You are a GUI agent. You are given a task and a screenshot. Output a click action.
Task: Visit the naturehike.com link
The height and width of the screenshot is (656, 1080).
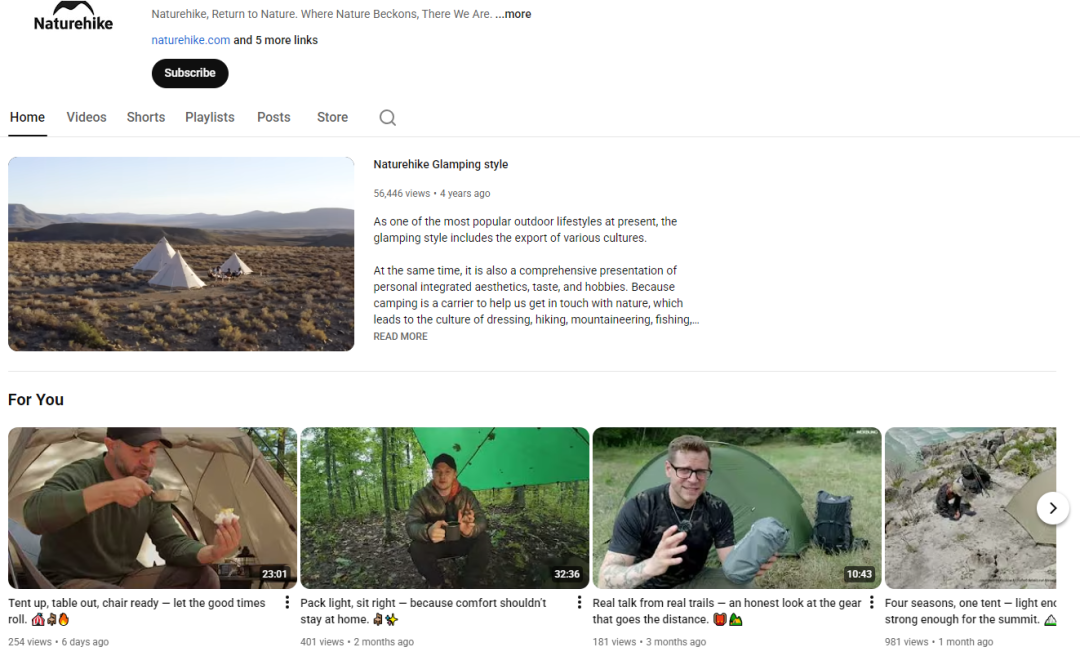tap(191, 40)
